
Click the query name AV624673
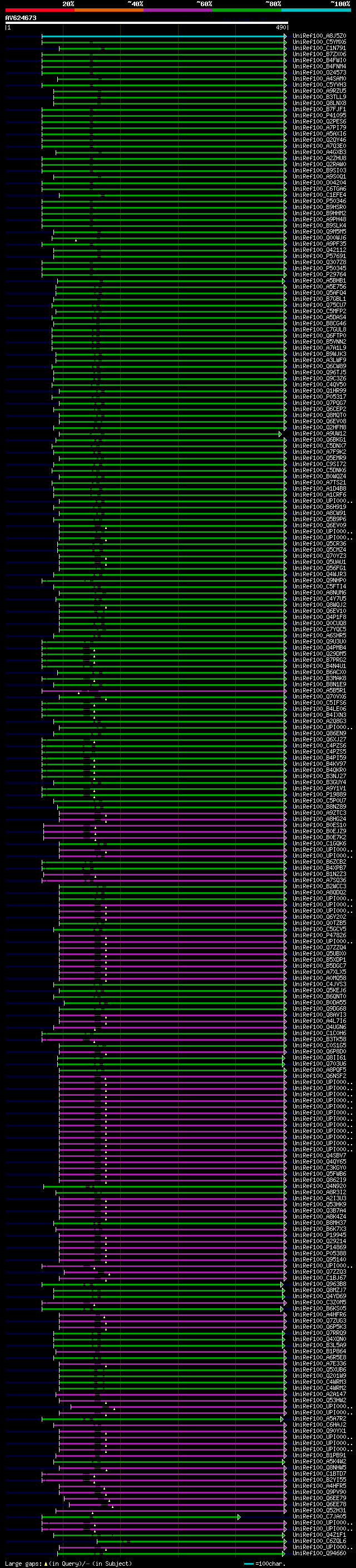21,18
